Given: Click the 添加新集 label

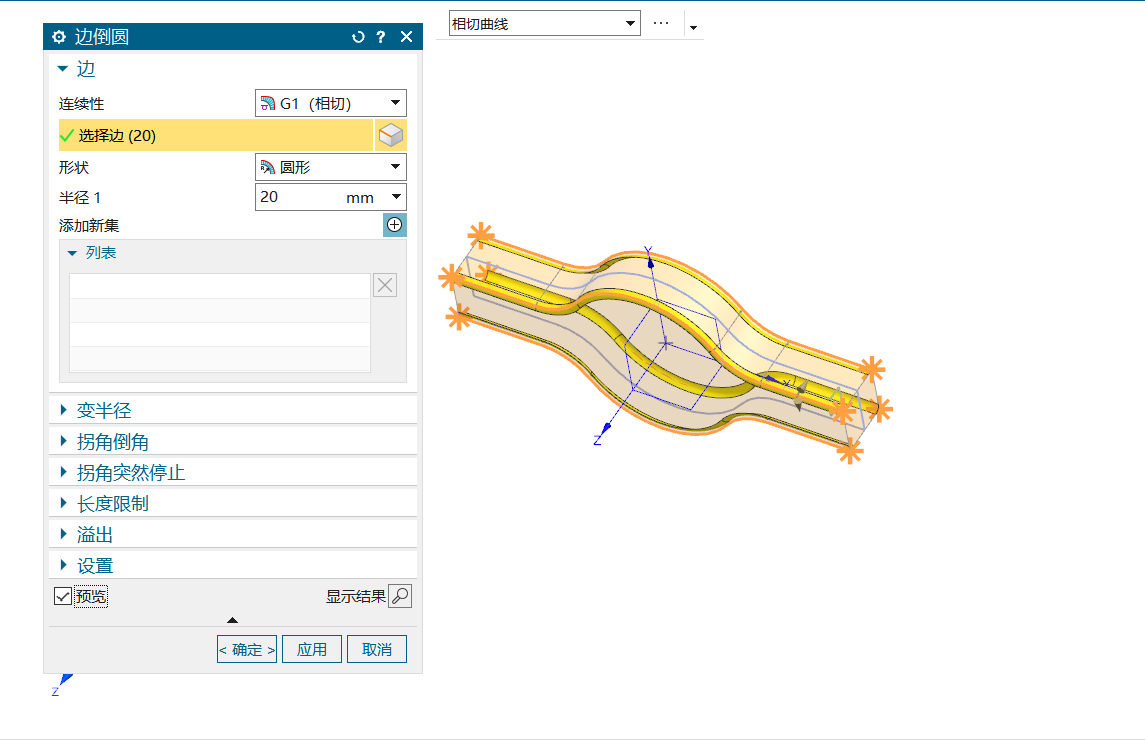Looking at the screenshot, I should click(89, 226).
